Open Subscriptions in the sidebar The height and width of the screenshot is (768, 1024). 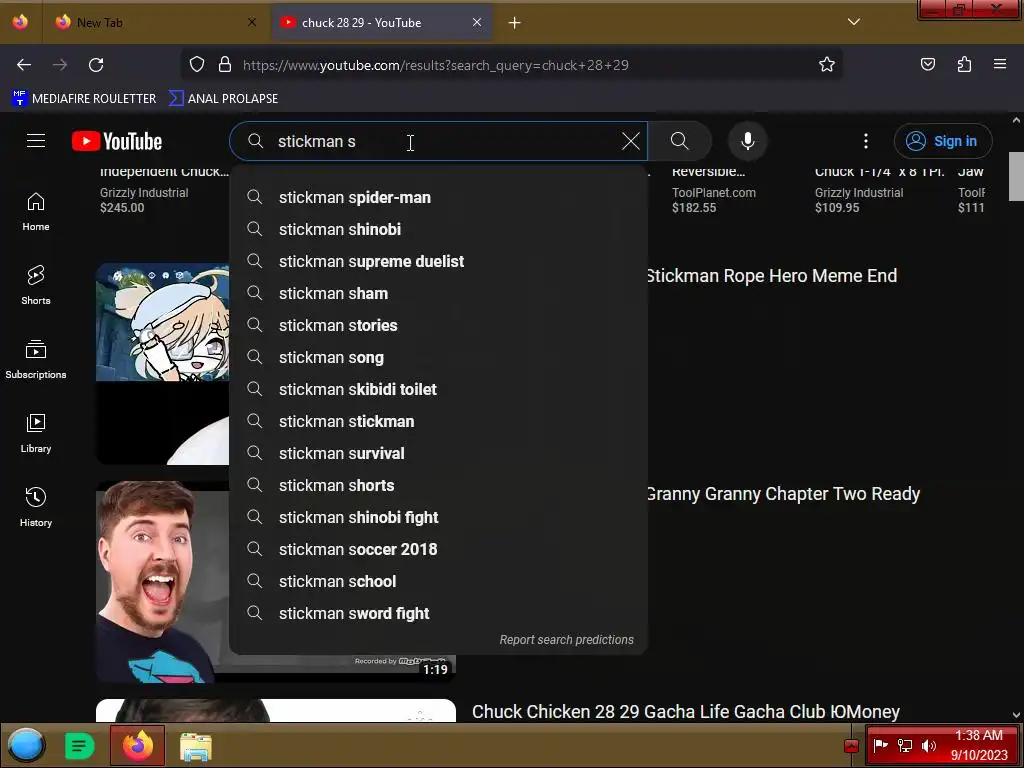36,360
